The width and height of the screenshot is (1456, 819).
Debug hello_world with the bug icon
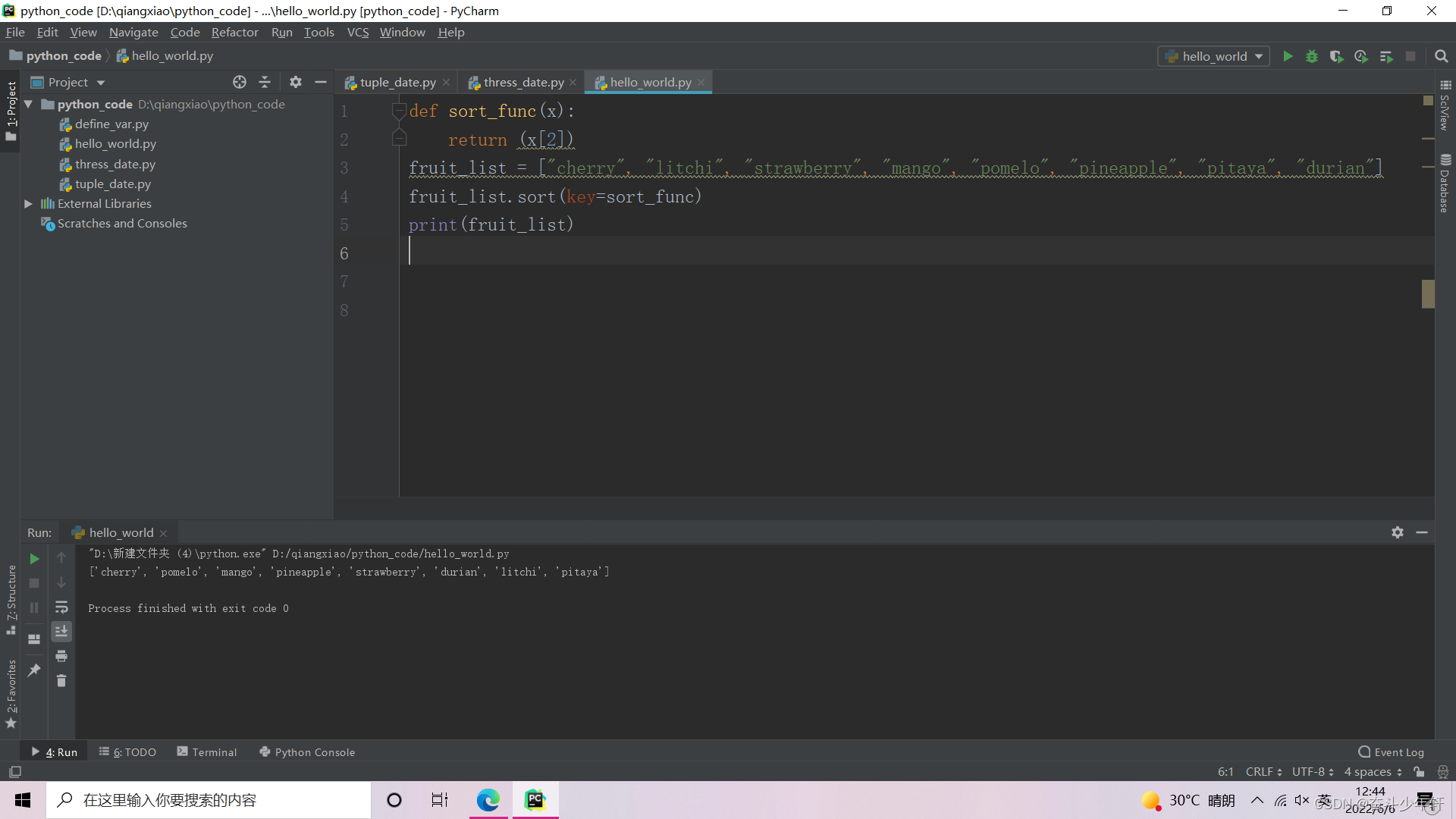point(1313,56)
